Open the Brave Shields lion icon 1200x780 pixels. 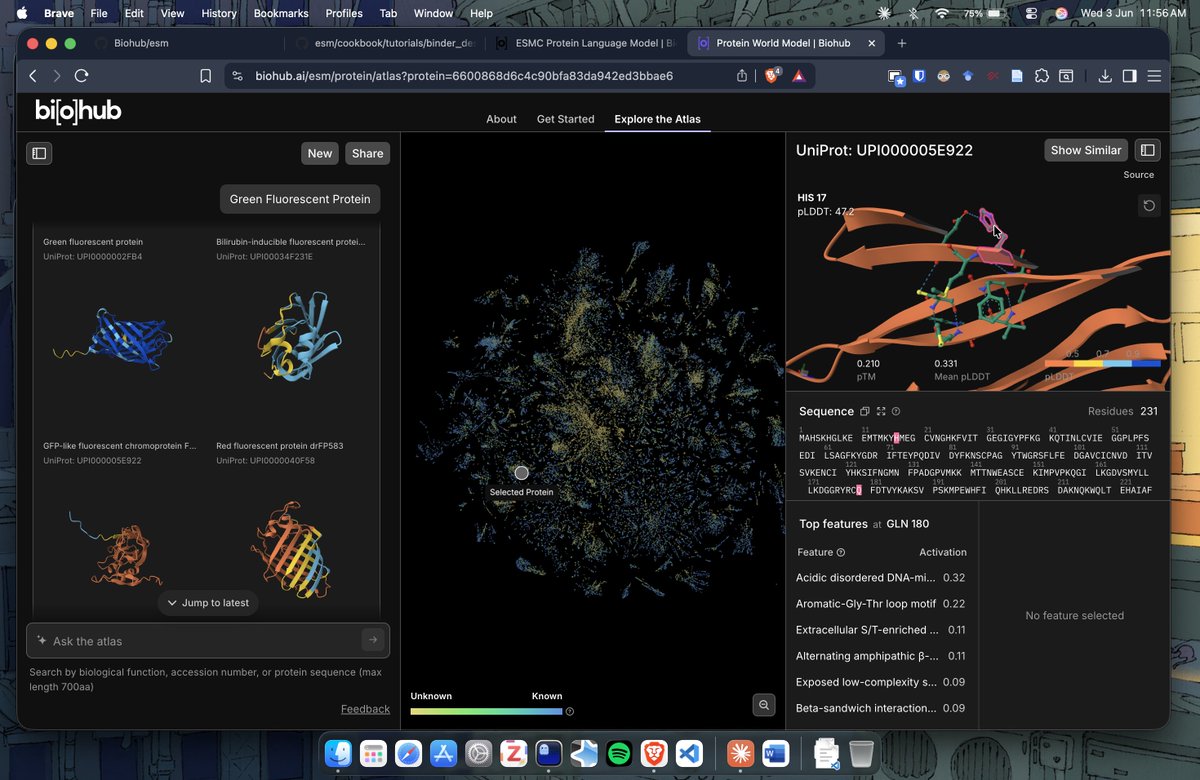(x=773, y=76)
